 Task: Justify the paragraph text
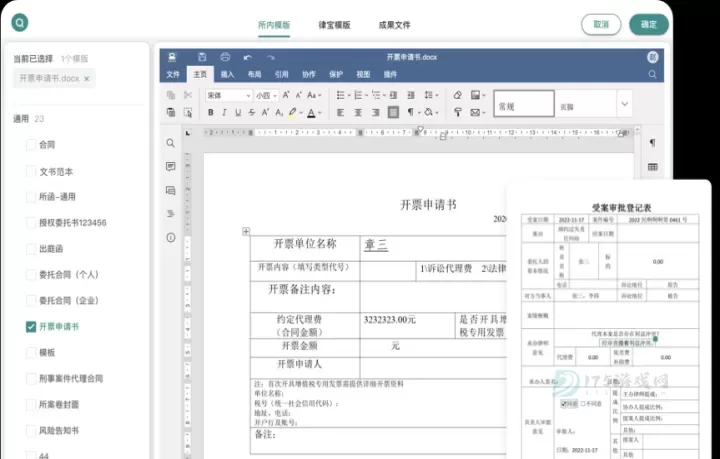click(394, 112)
